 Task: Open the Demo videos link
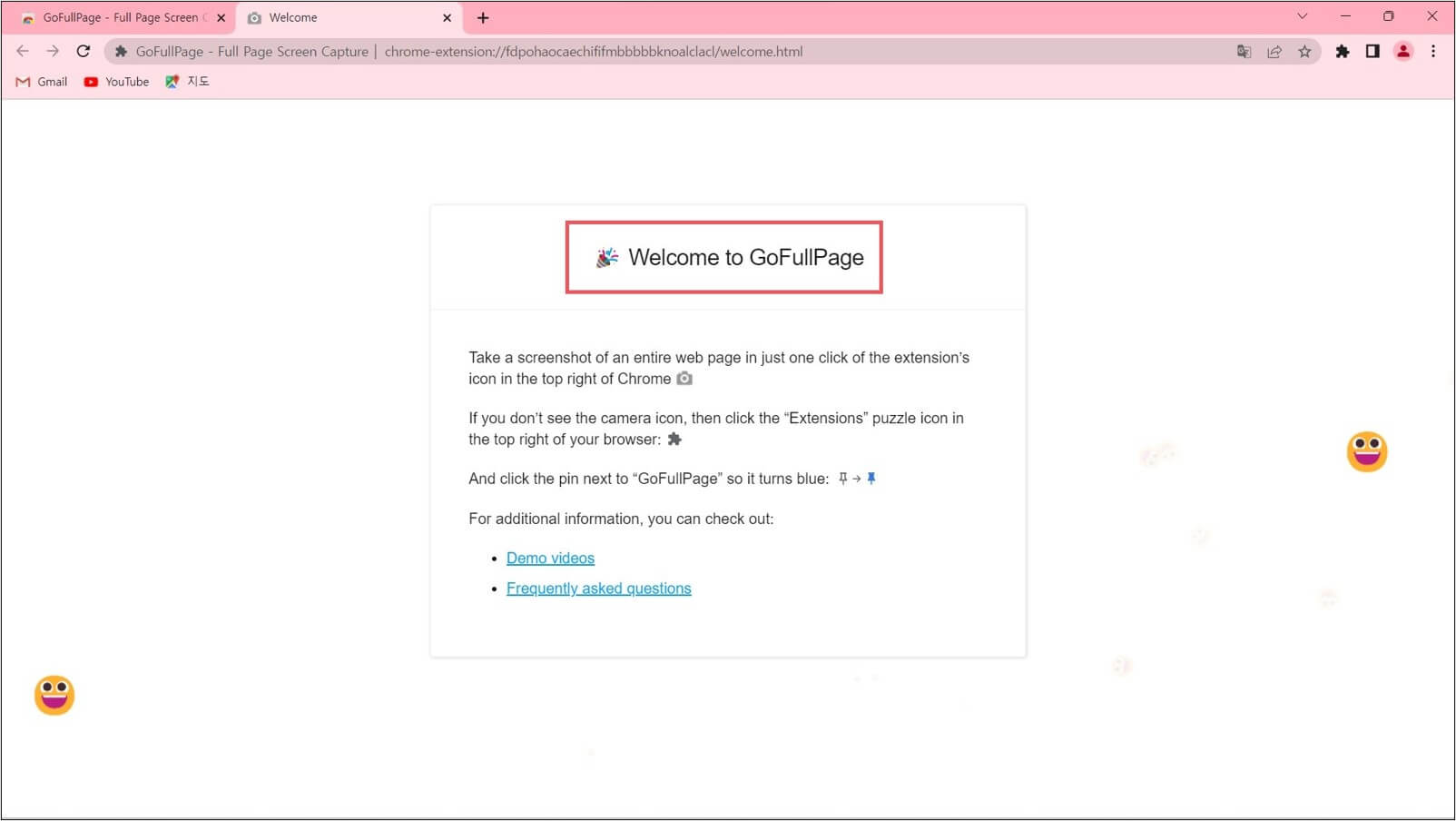point(550,559)
